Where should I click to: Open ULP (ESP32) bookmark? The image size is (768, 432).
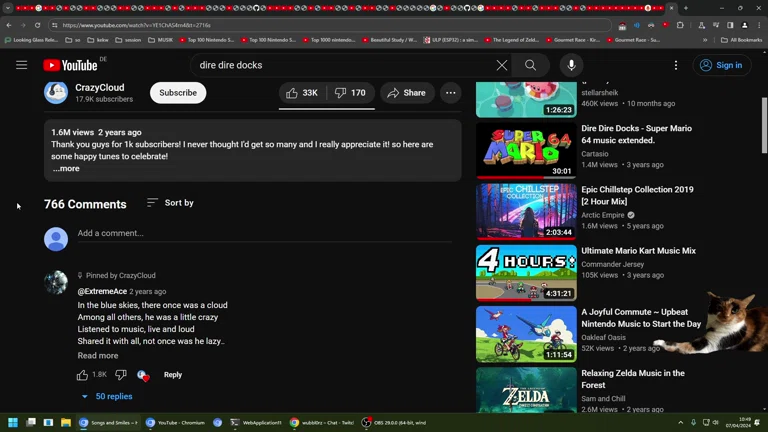click(451, 40)
